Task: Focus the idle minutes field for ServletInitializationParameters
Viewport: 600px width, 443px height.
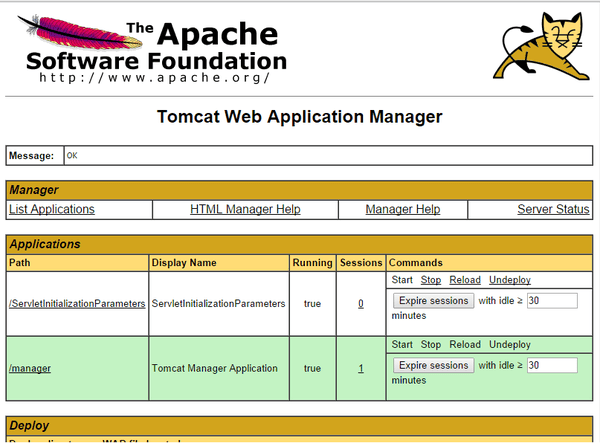Action: (551, 300)
